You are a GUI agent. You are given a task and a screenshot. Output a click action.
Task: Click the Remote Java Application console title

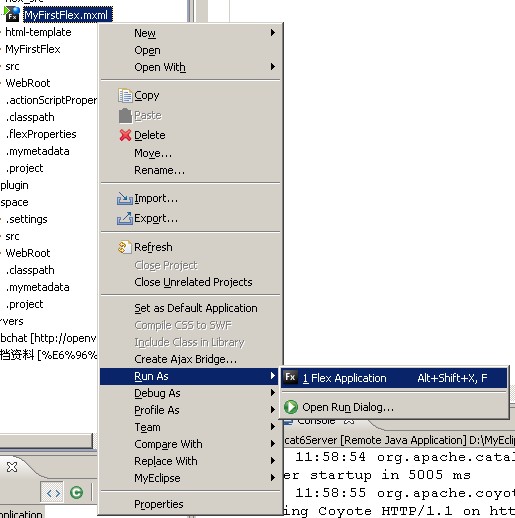(399, 440)
